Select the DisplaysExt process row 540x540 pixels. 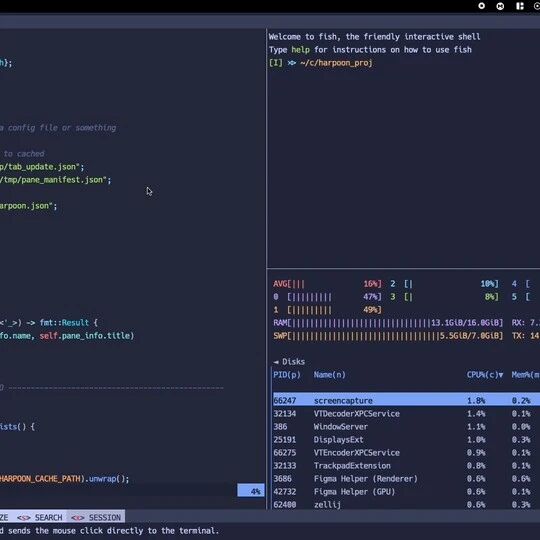(x=406, y=440)
